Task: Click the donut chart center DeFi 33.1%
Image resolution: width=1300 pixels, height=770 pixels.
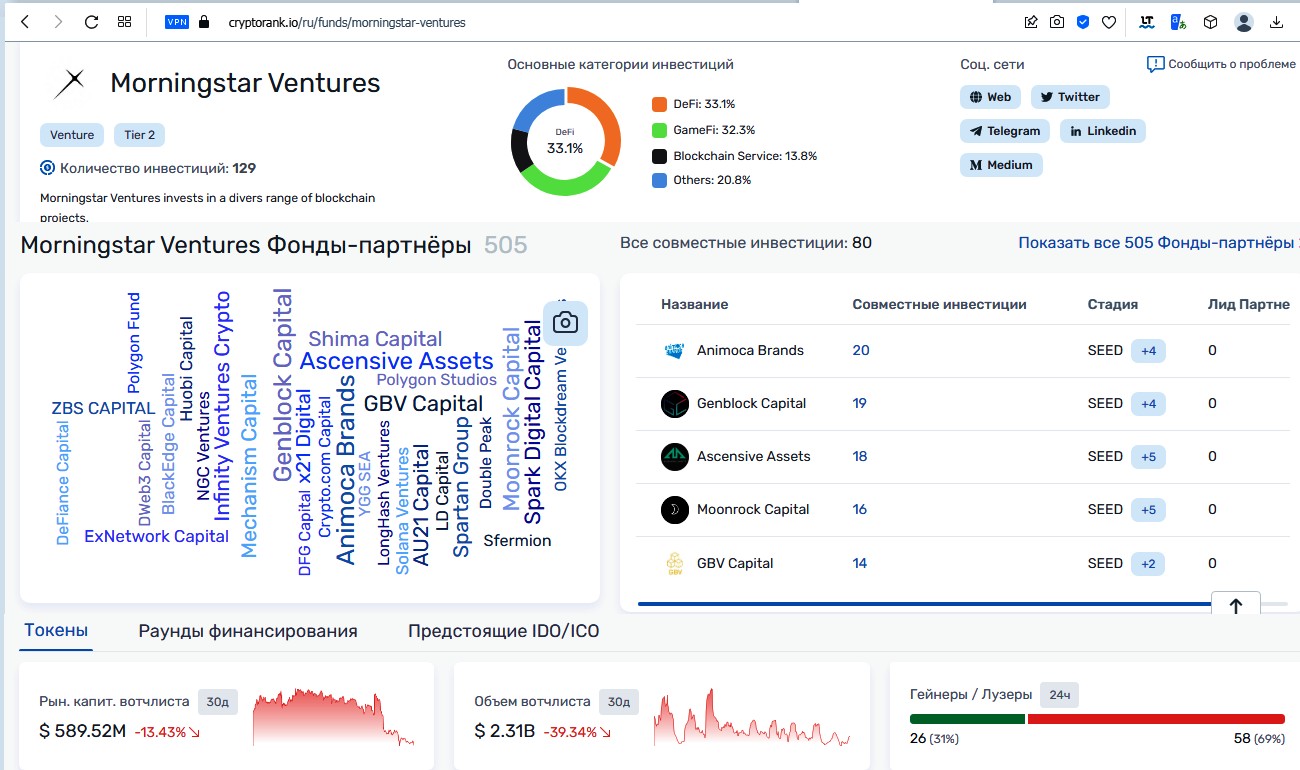Action: 565,142
